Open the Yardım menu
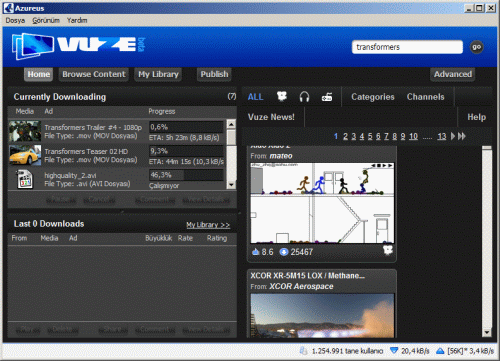500x361 pixels. tap(77, 20)
